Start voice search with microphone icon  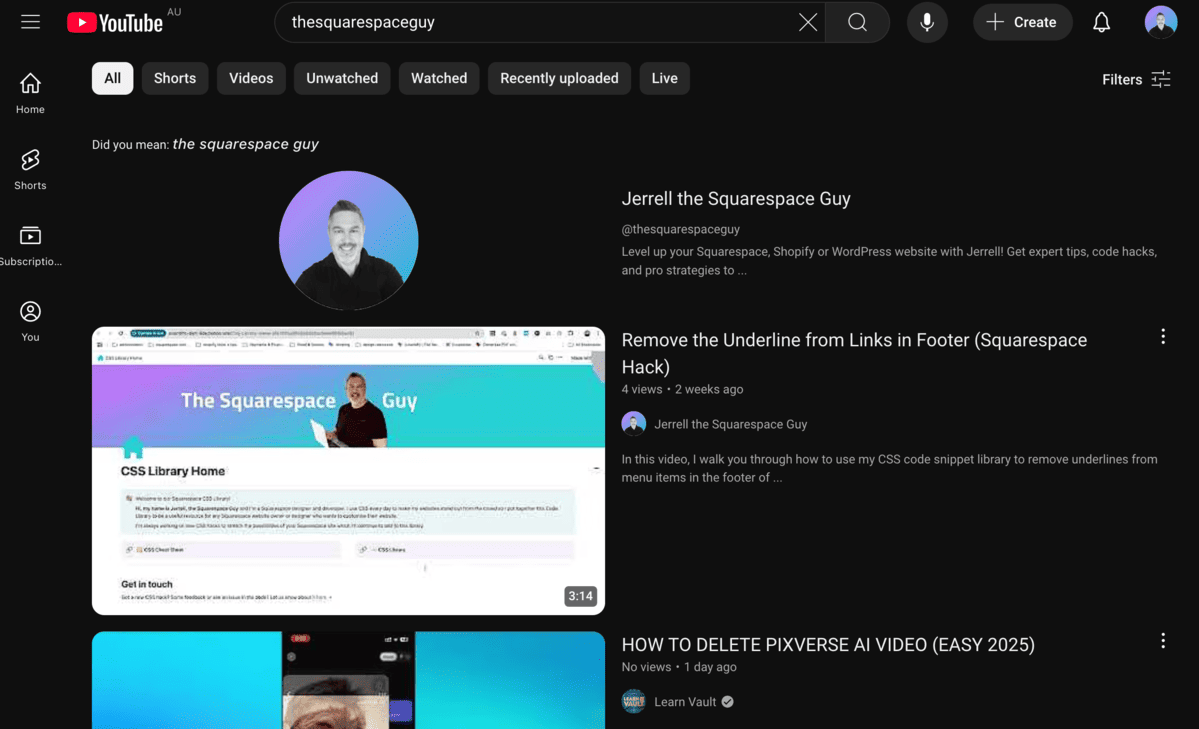click(927, 22)
